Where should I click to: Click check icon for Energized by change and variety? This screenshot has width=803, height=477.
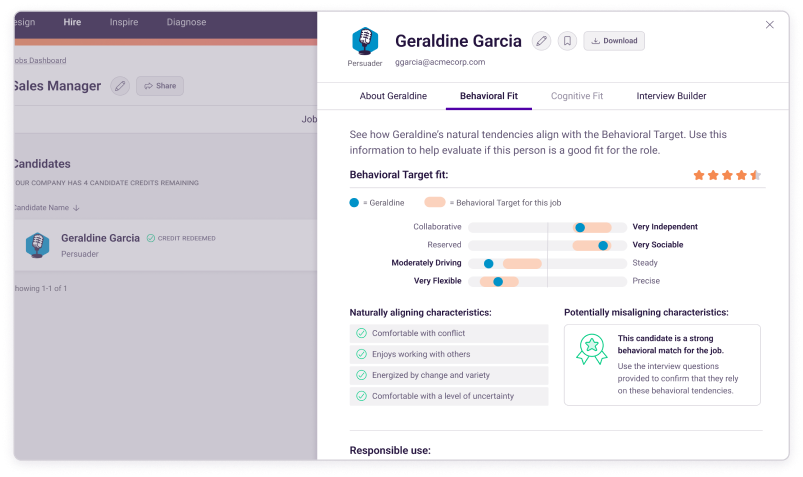click(x=362, y=375)
